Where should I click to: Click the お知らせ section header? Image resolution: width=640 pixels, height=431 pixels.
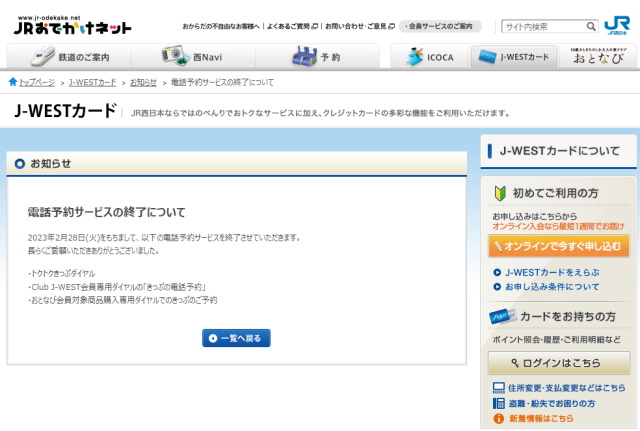tap(237, 164)
